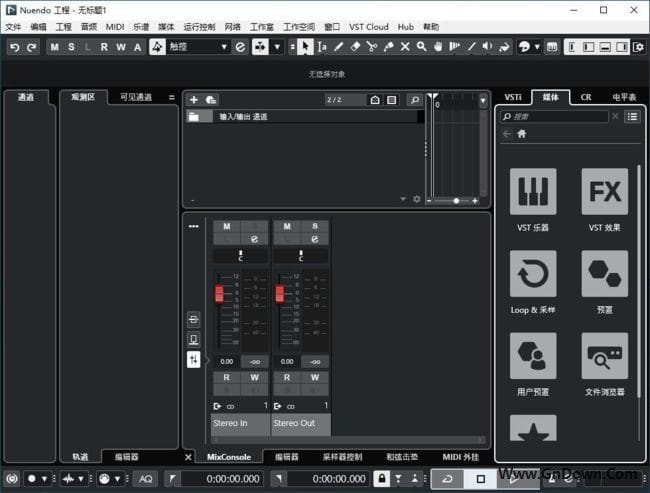This screenshot has width=650, height=493.
Task: Open the VST Cloud menu
Action: click(369, 27)
